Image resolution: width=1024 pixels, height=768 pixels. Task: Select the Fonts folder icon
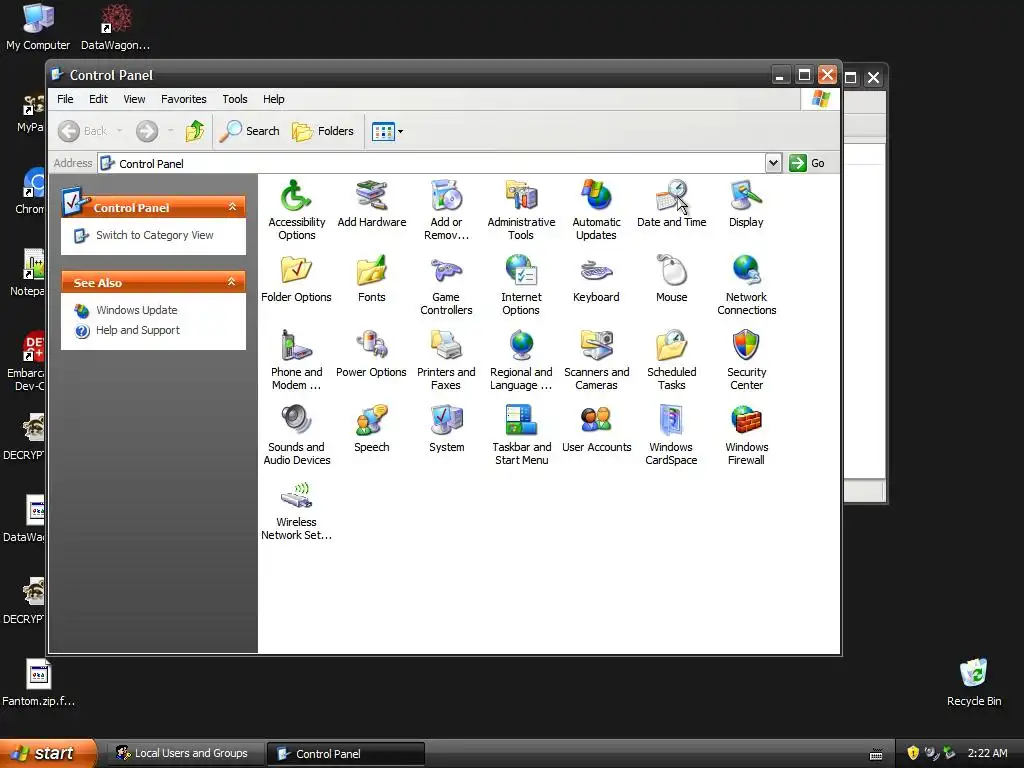point(372,278)
